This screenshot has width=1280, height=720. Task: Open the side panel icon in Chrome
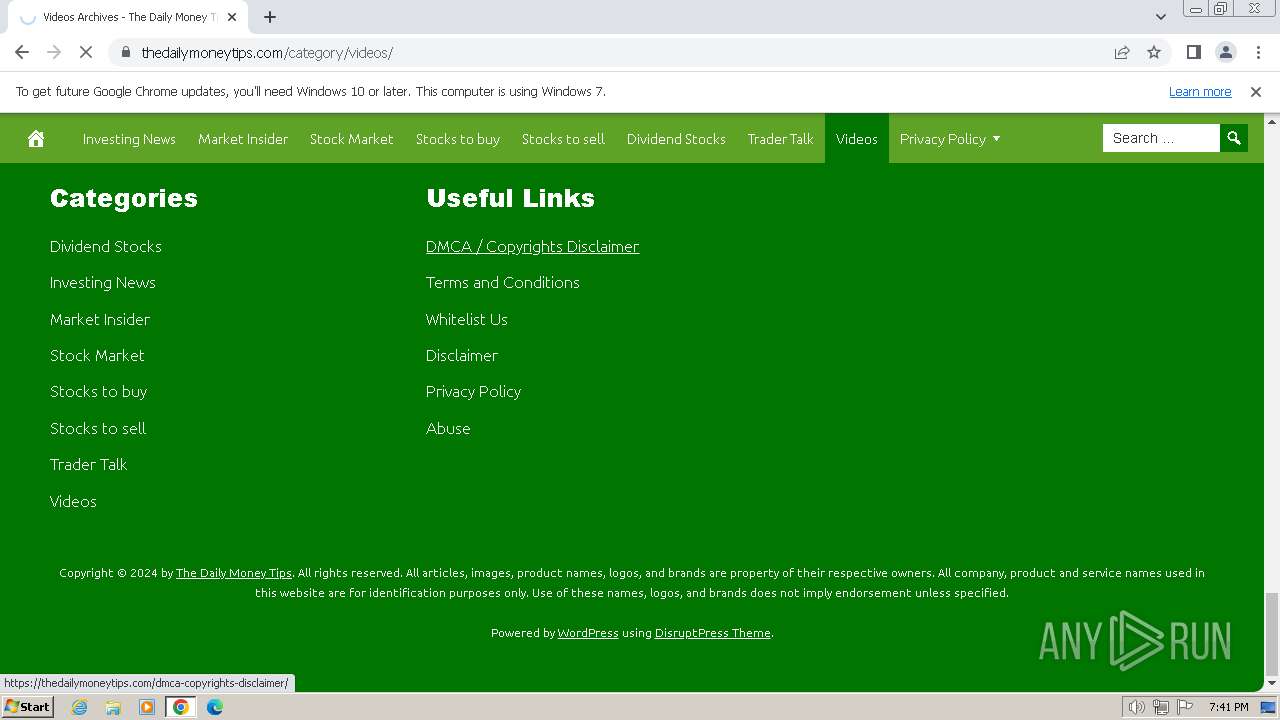(1194, 52)
